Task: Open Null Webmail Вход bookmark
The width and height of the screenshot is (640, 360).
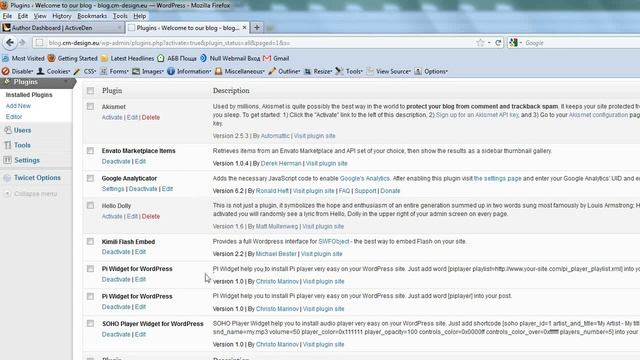Action: point(230,58)
